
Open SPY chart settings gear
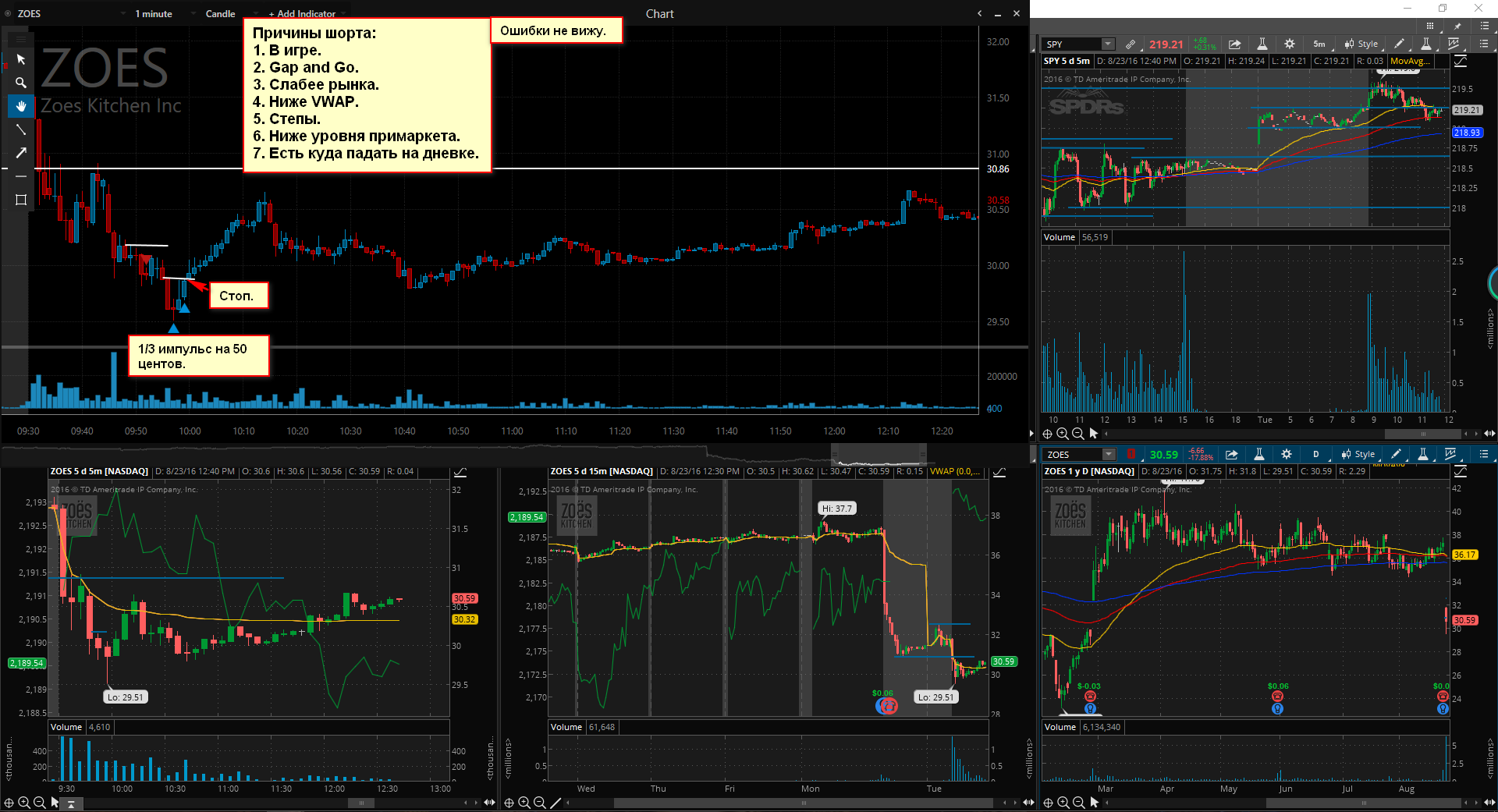coord(1289,44)
